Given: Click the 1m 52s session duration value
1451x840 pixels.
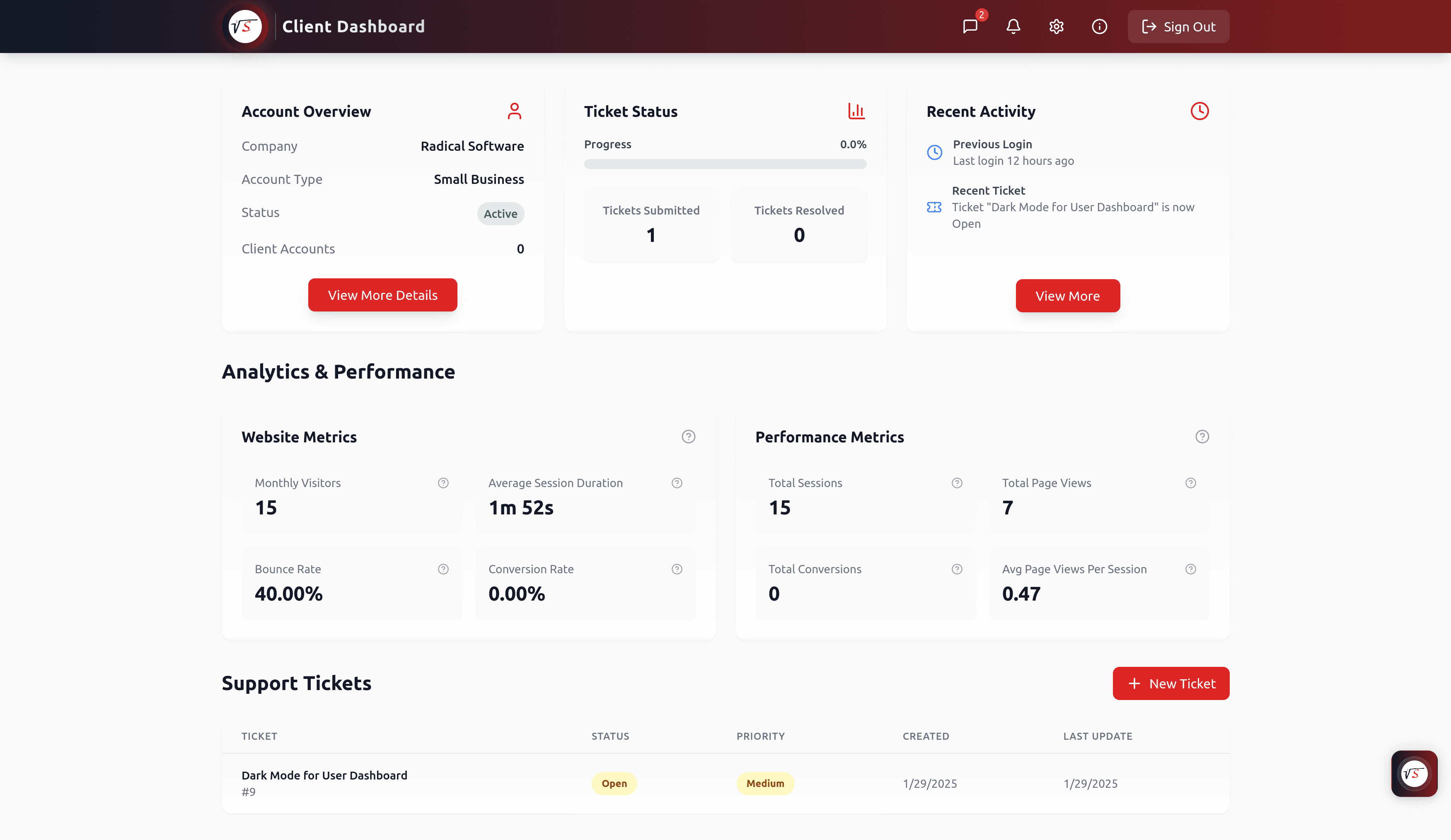Looking at the screenshot, I should (520, 507).
